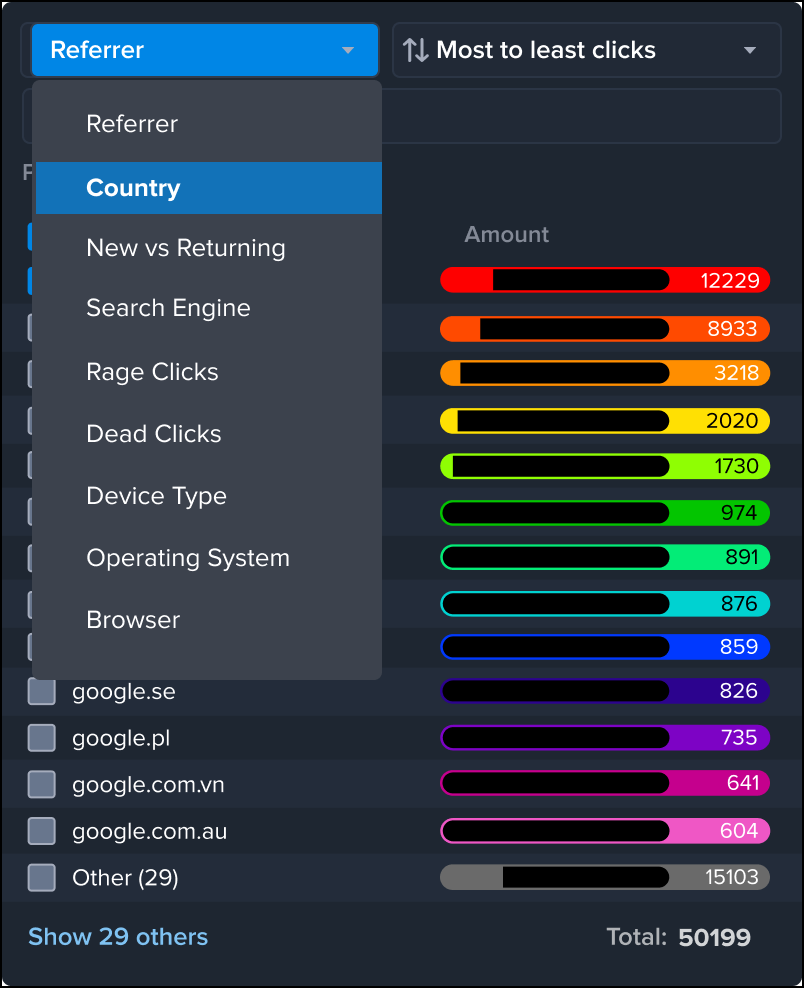Click the mint bar showing 891

[605, 557]
